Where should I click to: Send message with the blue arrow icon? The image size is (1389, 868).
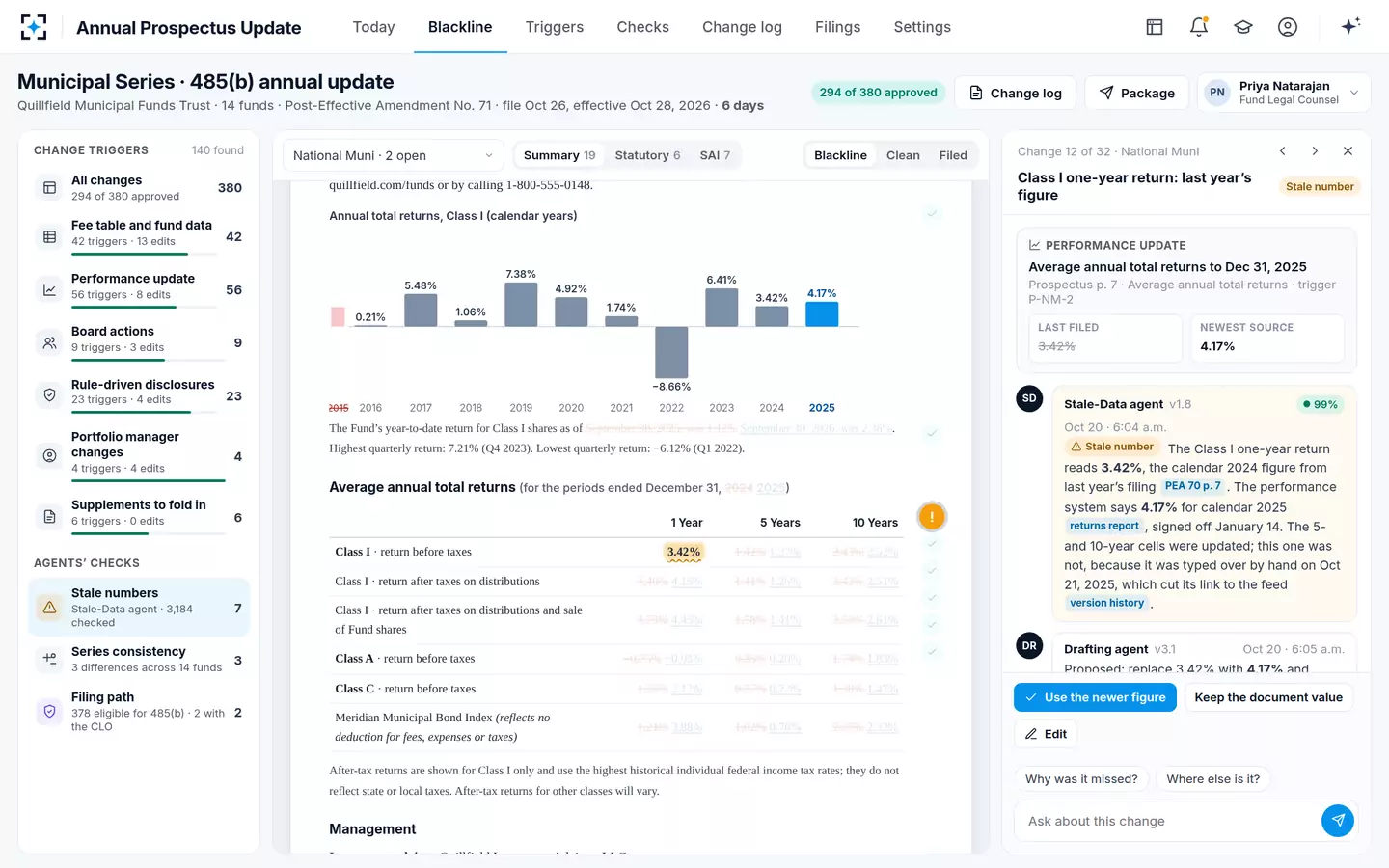pos(1338,821)
